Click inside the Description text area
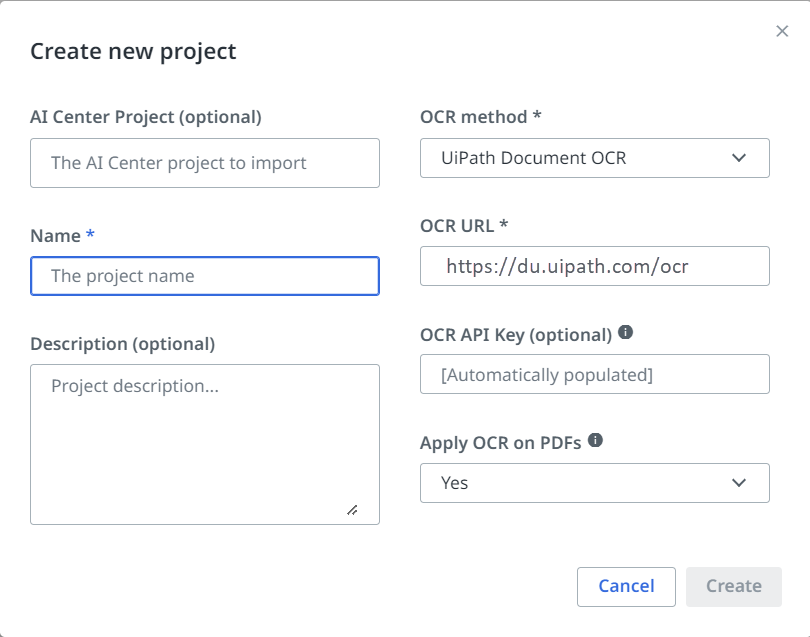The image size is (810, 637). 205,444
